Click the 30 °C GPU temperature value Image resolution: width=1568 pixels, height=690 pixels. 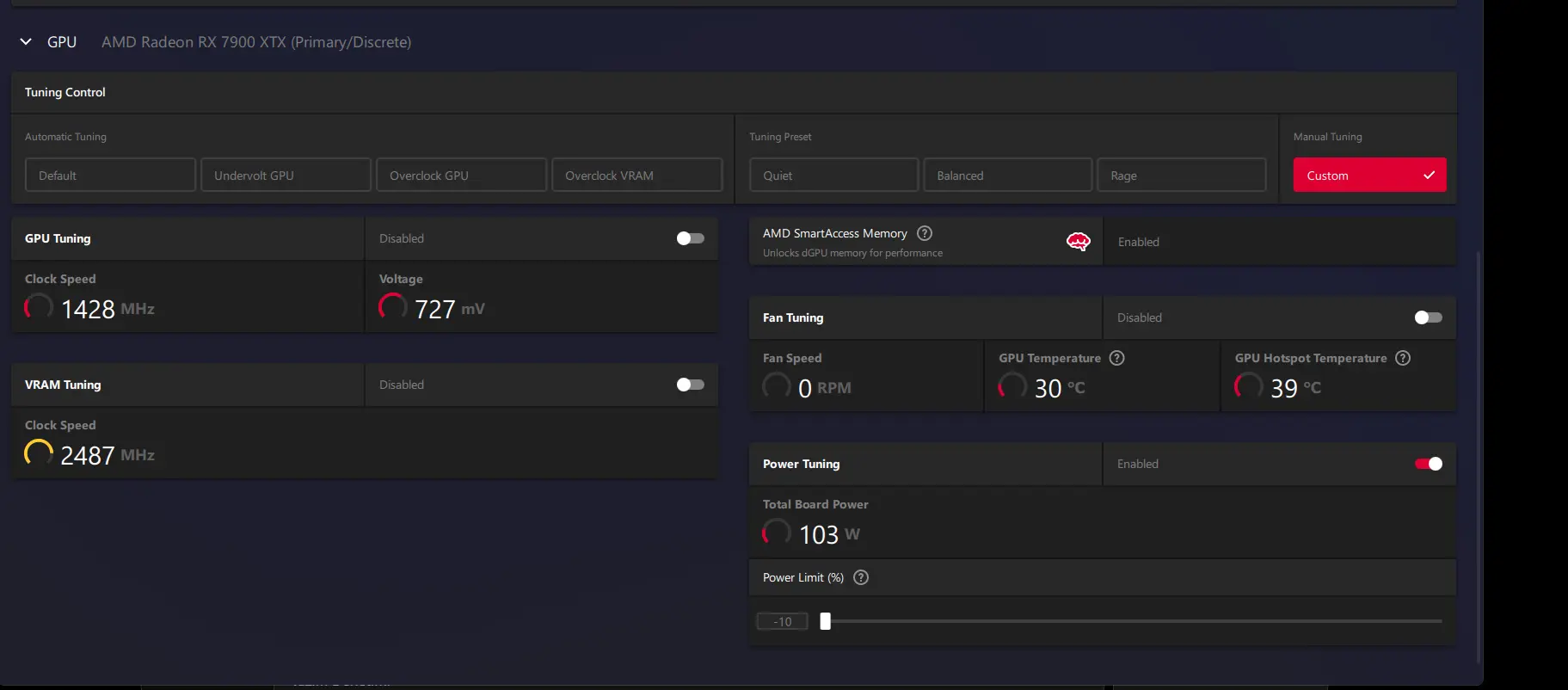click(1060, 388)
